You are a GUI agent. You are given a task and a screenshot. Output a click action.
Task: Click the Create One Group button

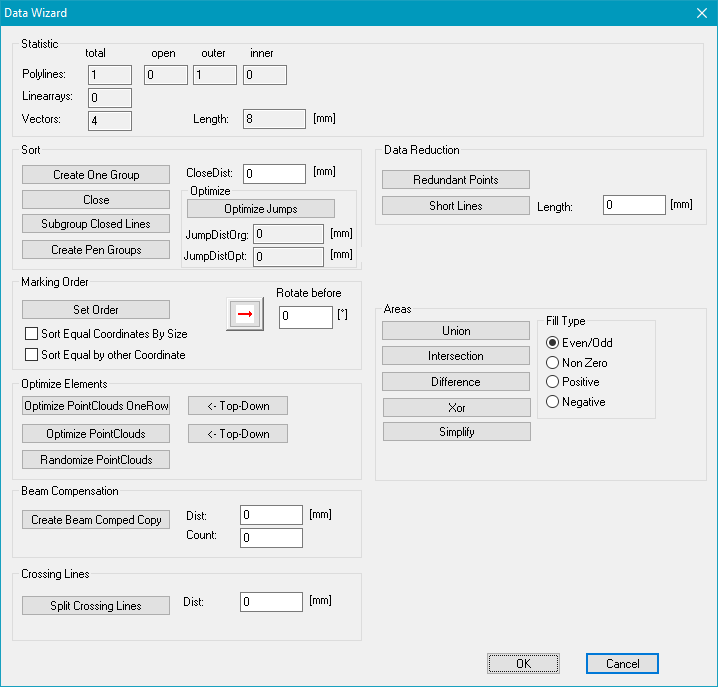96,175
